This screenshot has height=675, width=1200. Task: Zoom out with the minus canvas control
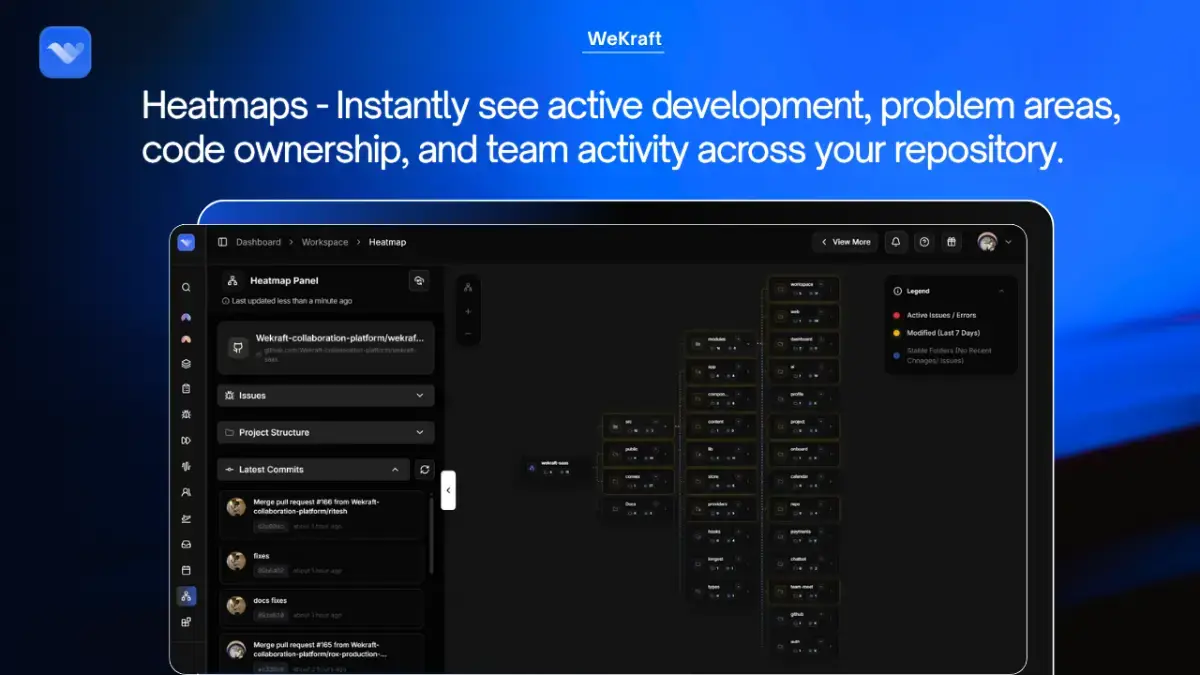coord(468,333)
